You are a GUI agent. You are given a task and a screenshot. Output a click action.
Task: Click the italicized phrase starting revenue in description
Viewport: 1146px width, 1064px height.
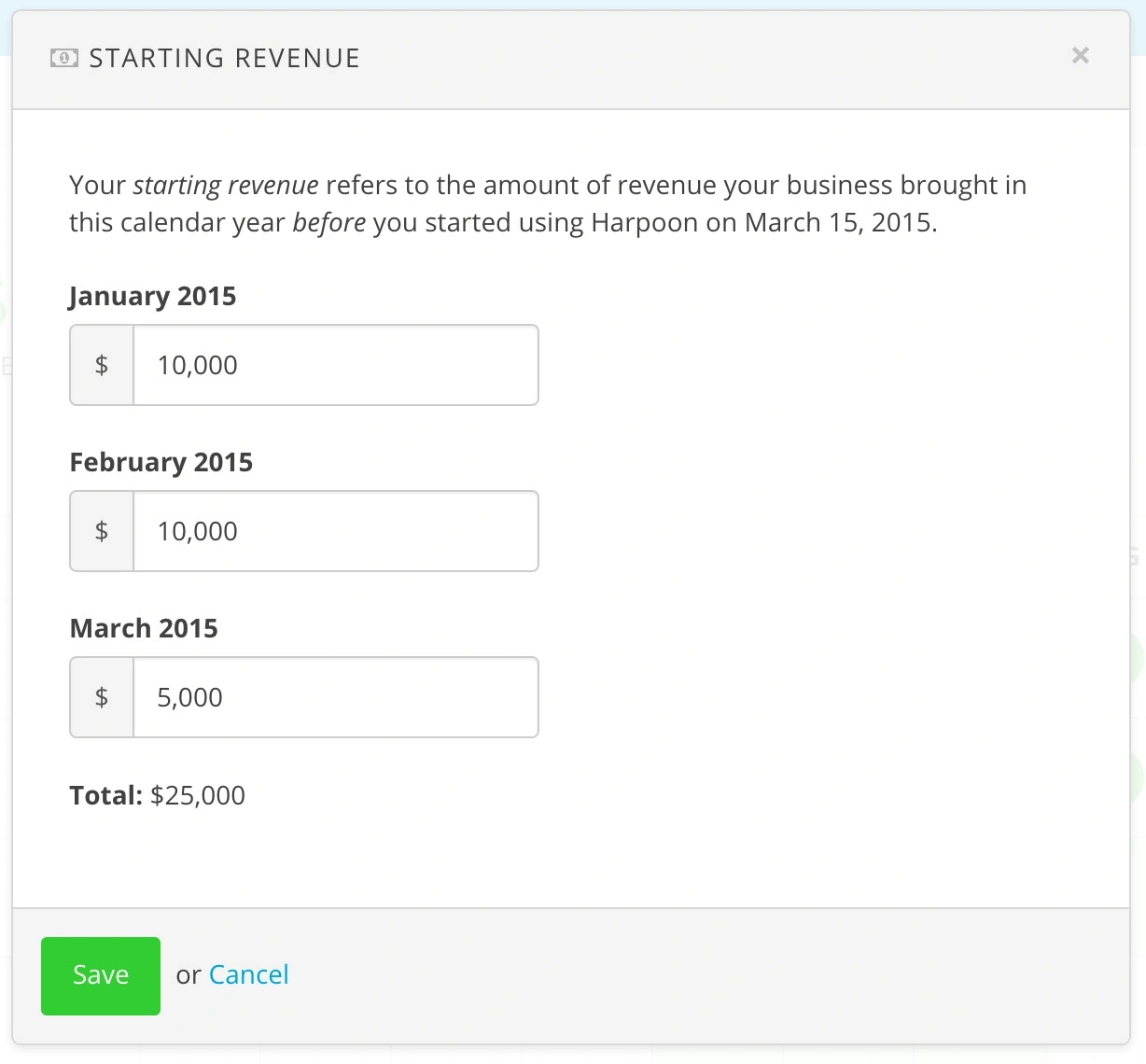[x=224, y=184]
